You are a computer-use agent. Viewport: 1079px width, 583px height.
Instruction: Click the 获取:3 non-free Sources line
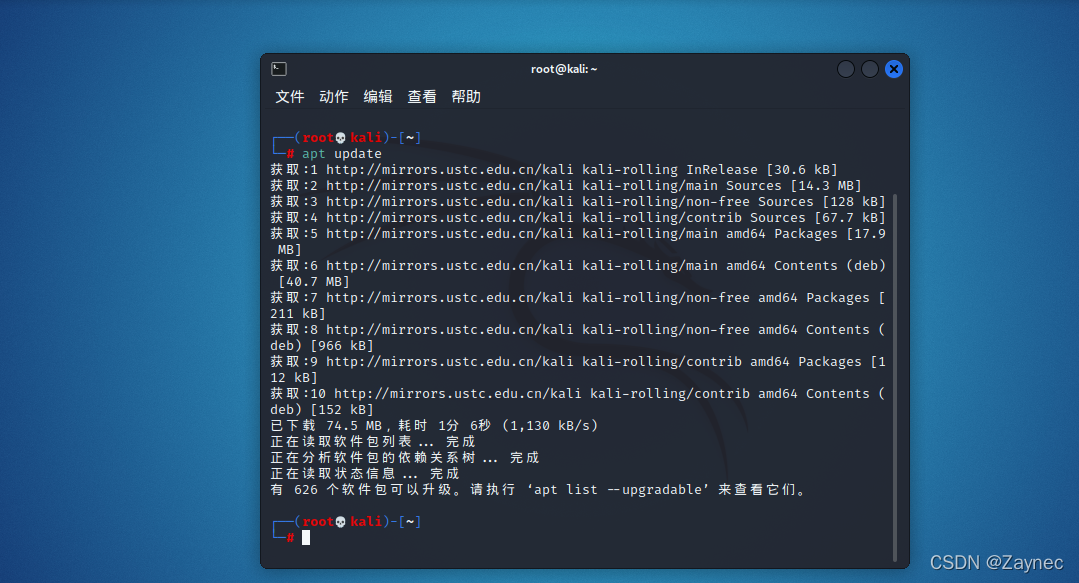[x=578, y=202]
